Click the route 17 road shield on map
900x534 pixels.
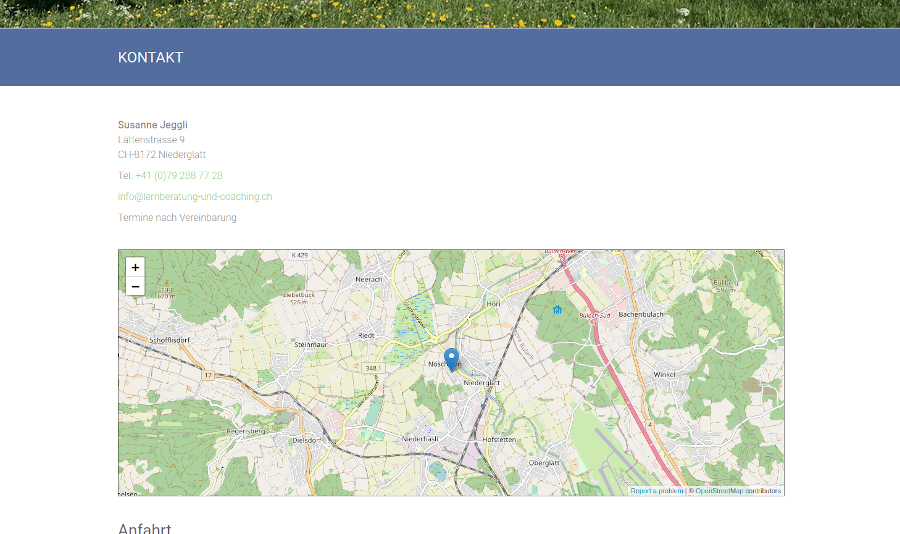click(208, 375)
